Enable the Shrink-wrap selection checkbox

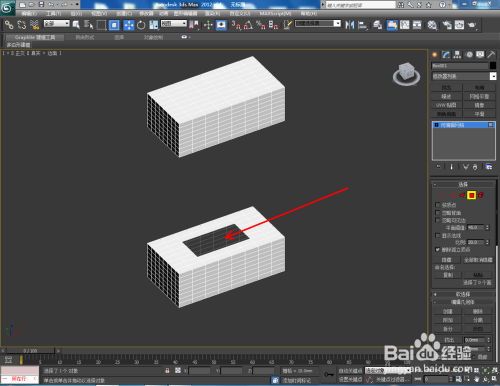tap(438, 235)
